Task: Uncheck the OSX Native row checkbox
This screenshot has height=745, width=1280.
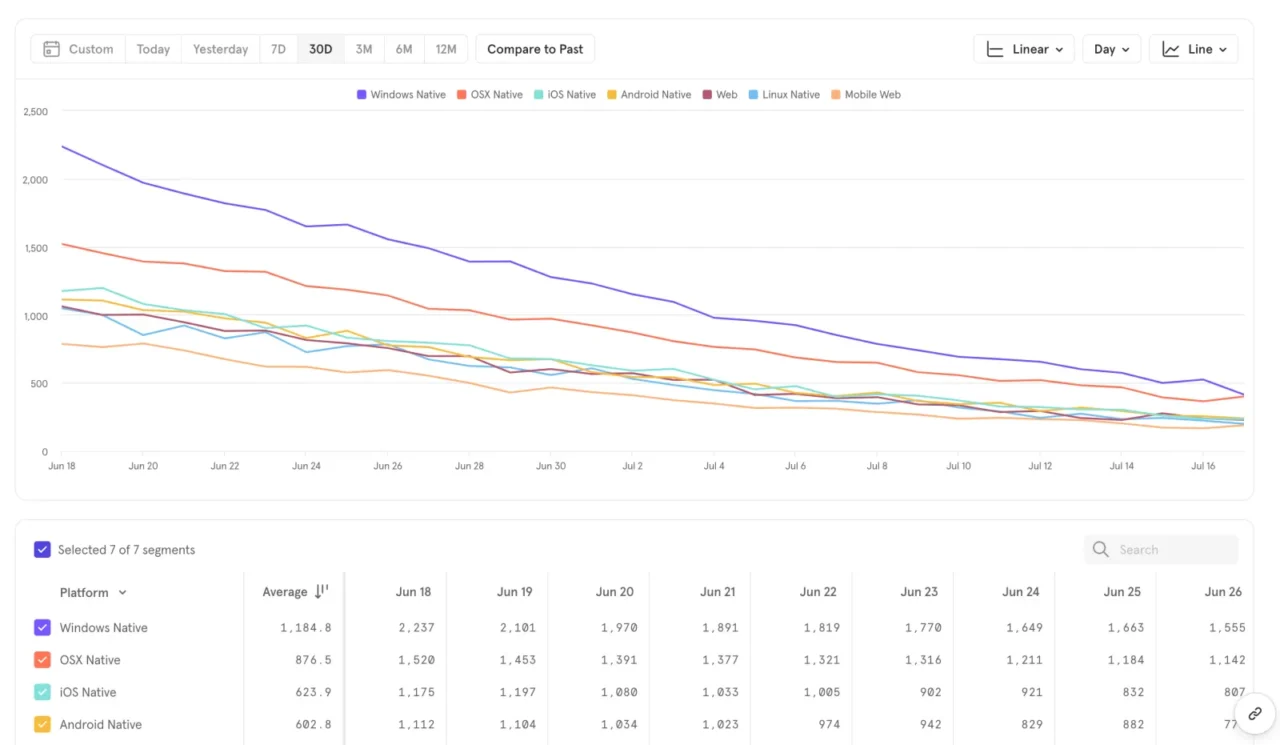Action: click(42, 660)
